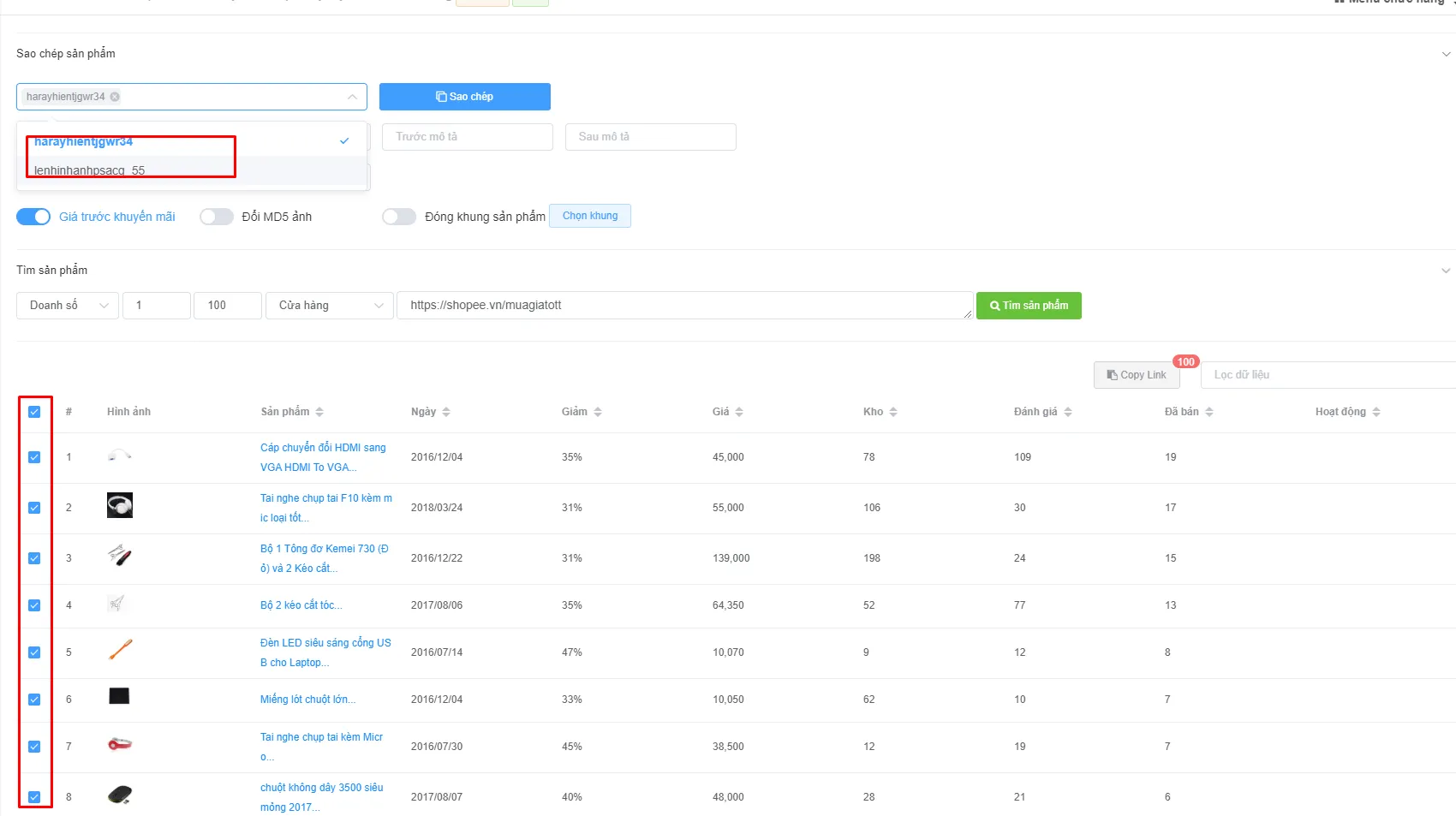Choose lenhinhanhpsacg_55 option in list
The image size is (1456, 816).
(x=193, y=170)
